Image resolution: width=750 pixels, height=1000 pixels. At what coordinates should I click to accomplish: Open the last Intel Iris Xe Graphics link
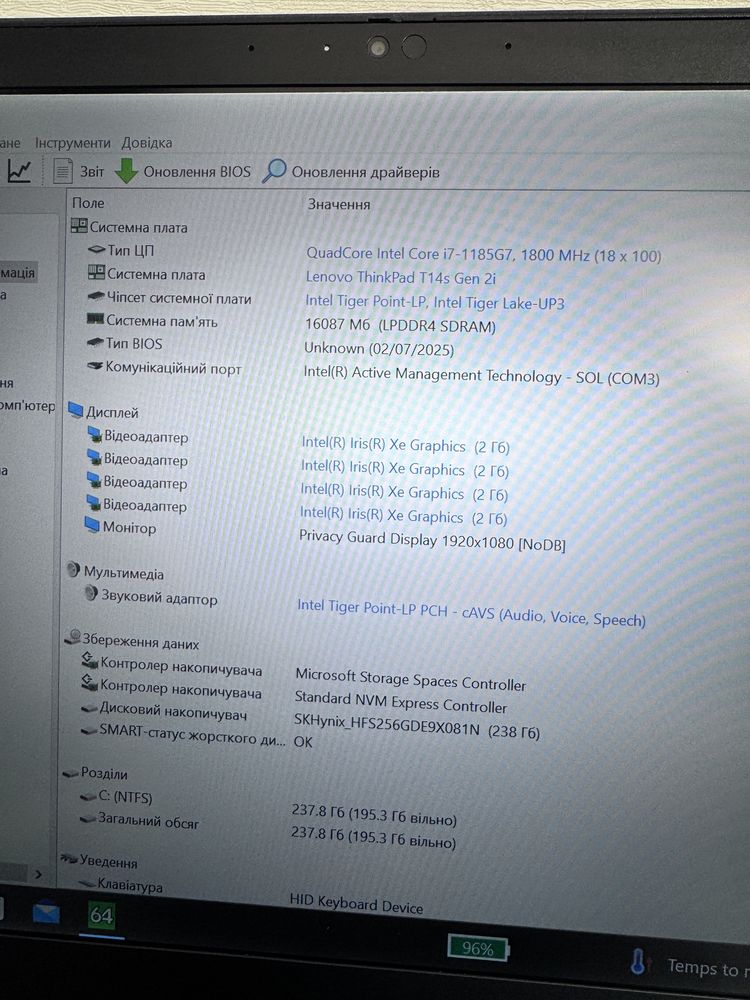403,515
